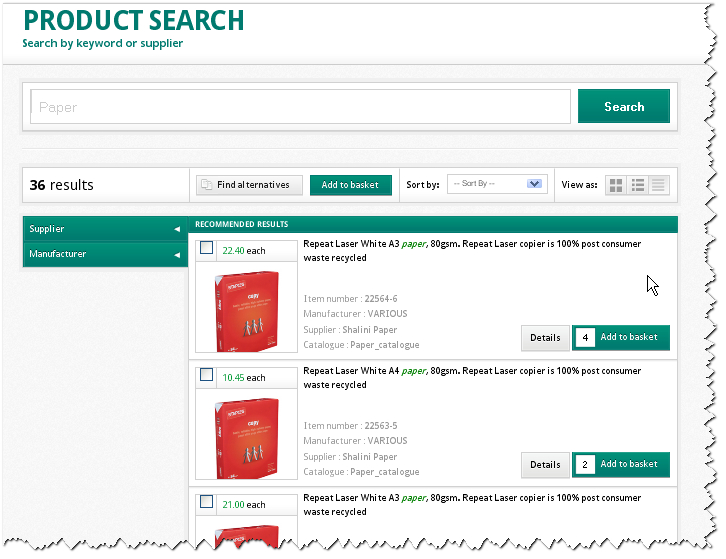Screen dimensions: 726x559
Task: Click Catalogue : Paper_catalogue for item 22564-6
Action: click(361, 345)
